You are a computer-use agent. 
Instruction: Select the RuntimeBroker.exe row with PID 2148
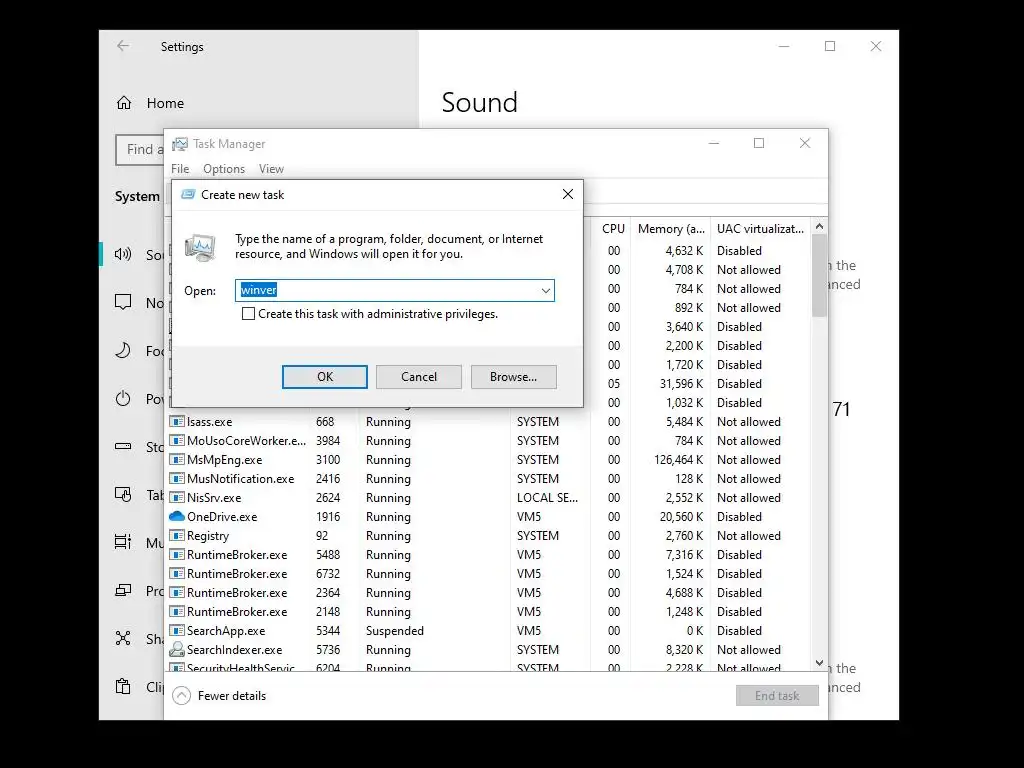click(488, 611)
